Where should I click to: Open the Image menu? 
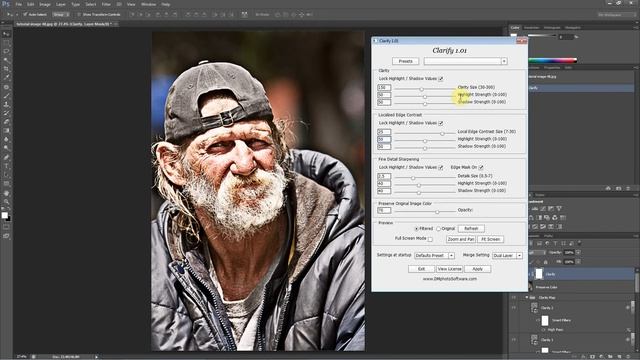pos(45,4)
